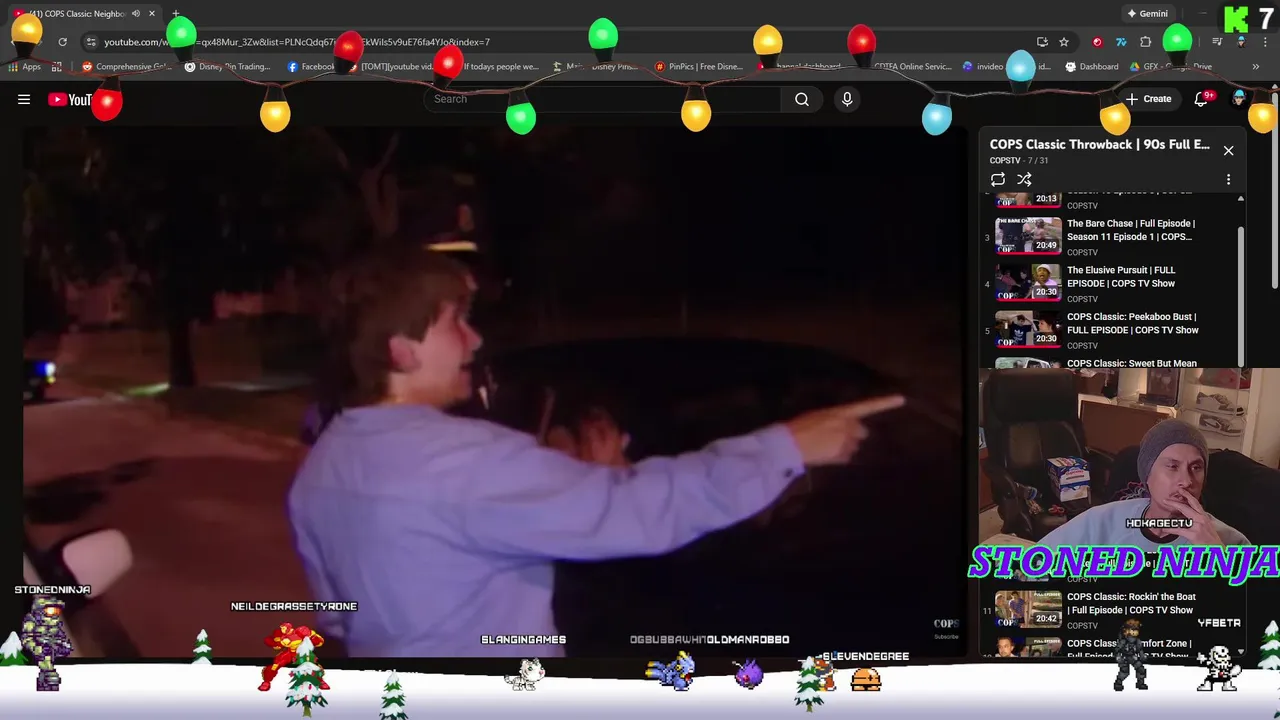Open the Disney Pin Trading bookmark
Image resolution: width=1280 pixels, height=720 pixels.
pyautogui.click(x=227, y=67)
